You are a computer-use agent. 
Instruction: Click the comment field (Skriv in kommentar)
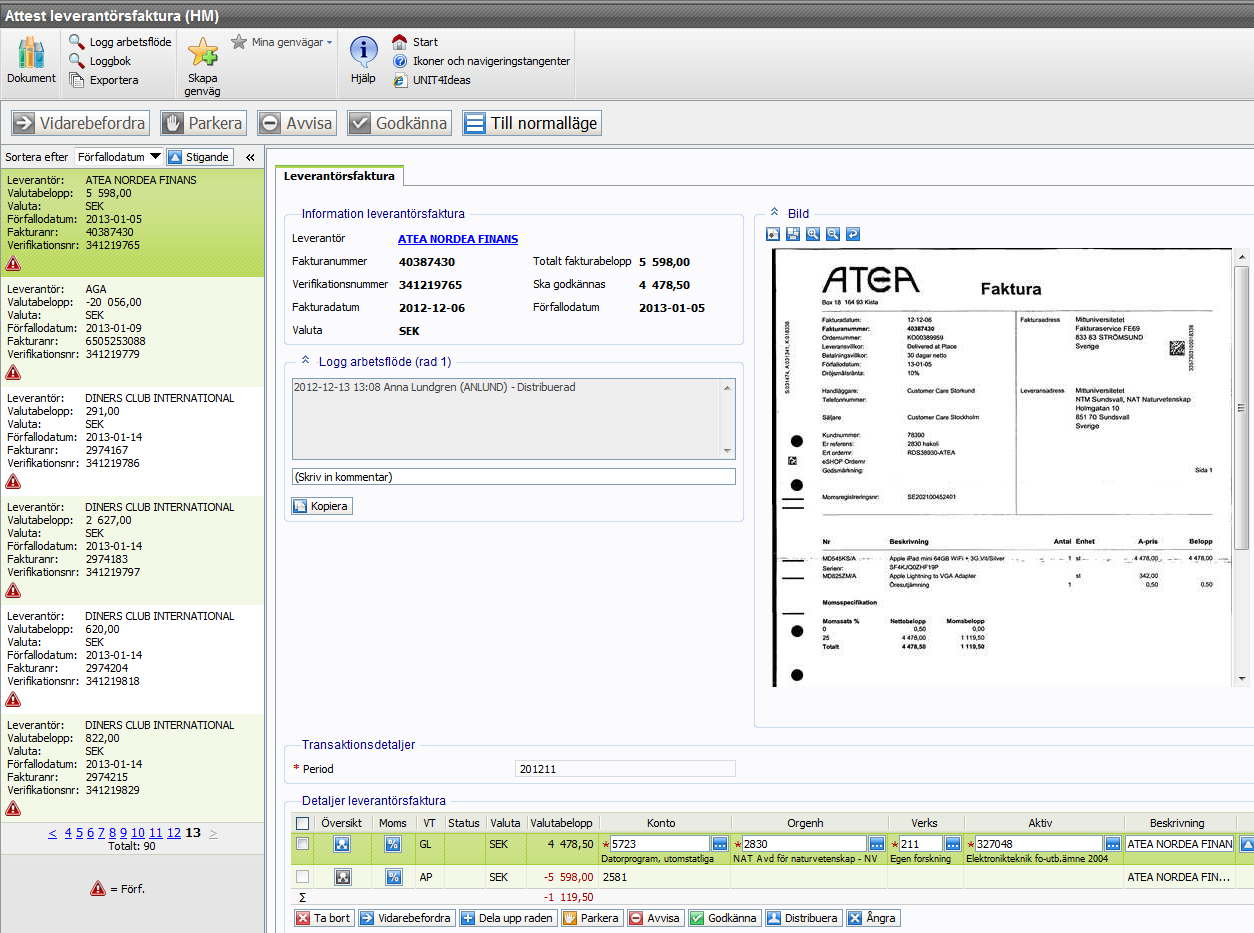tap(514, 477)
